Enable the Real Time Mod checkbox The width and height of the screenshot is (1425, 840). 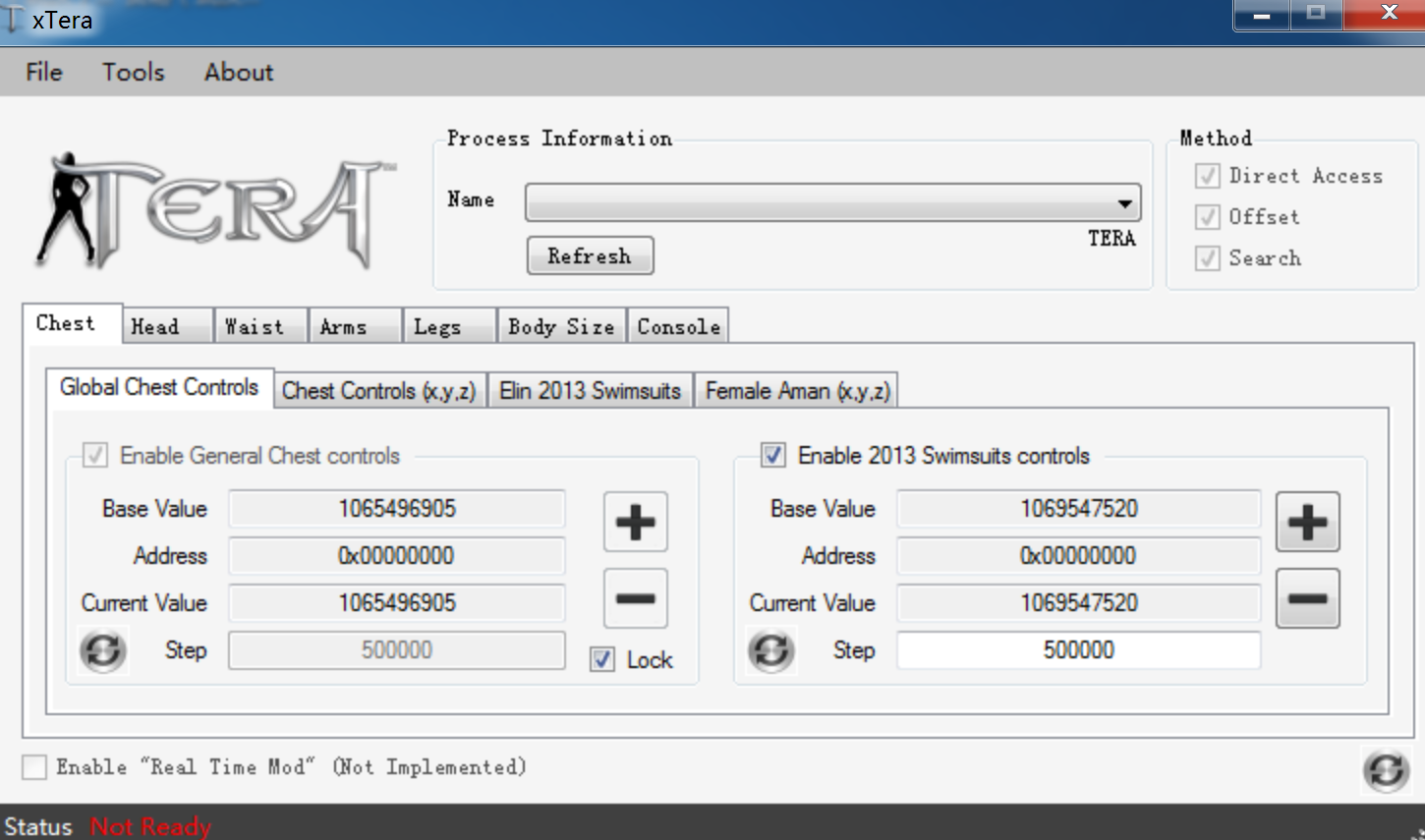tap(34, 767)
